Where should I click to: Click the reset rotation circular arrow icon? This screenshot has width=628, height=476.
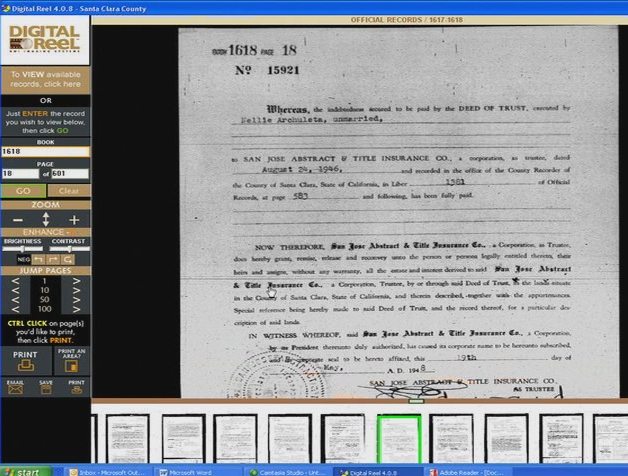pos(68,260)
